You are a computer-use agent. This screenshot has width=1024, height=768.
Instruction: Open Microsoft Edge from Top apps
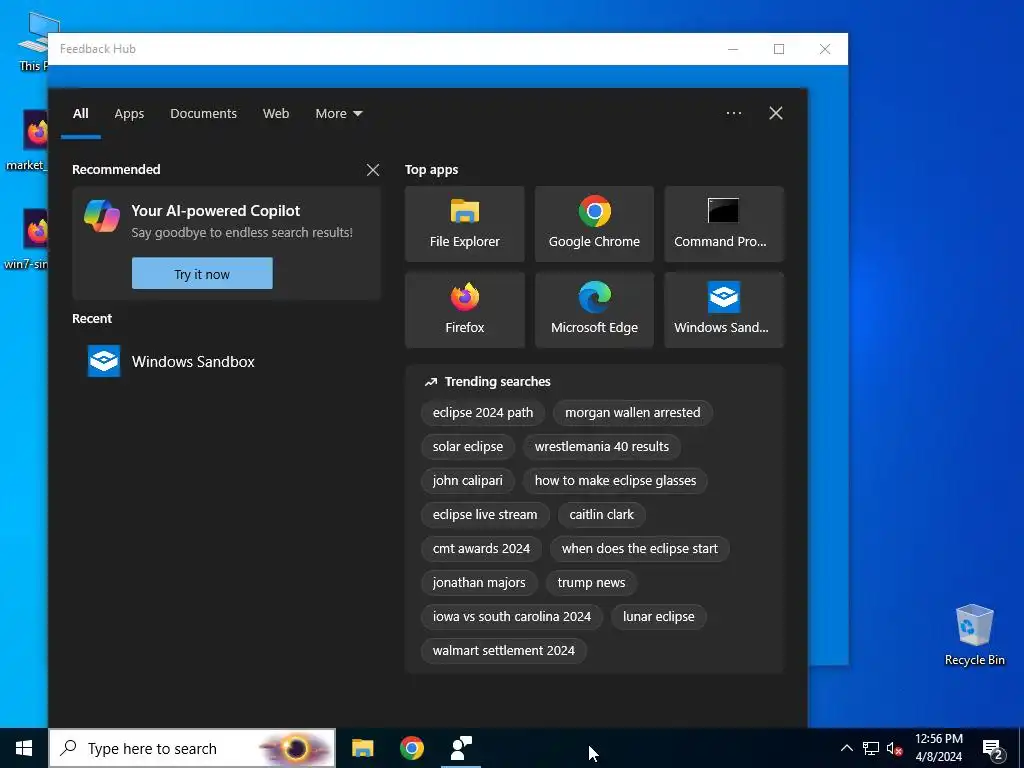coord(594,310)
